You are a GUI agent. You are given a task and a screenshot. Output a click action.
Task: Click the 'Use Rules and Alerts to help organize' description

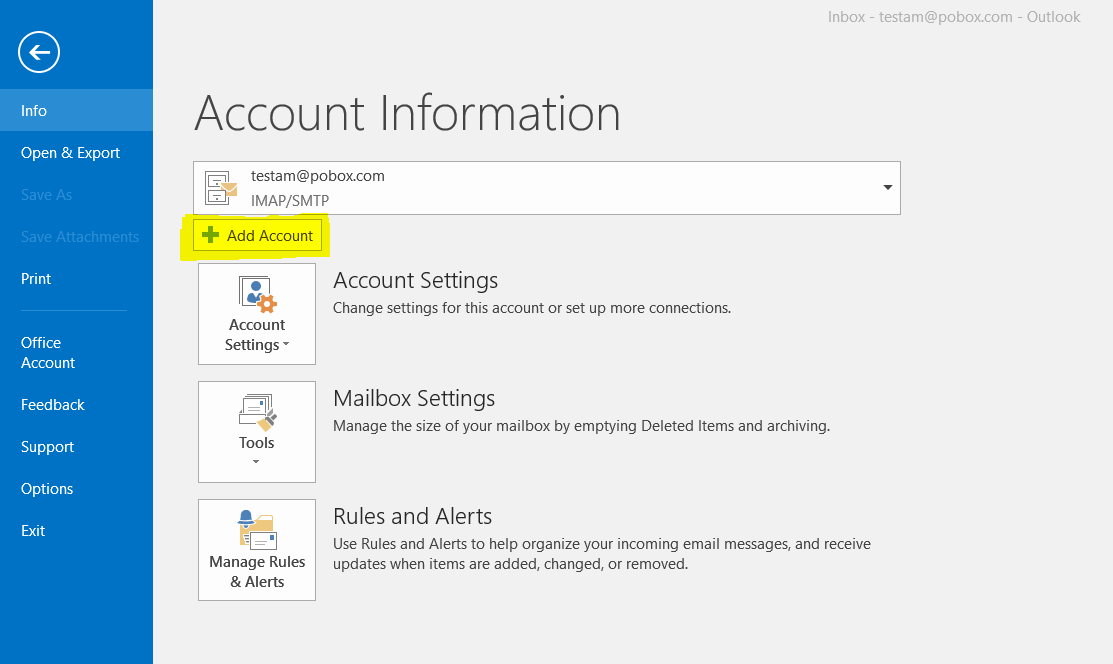coord(602,554)
